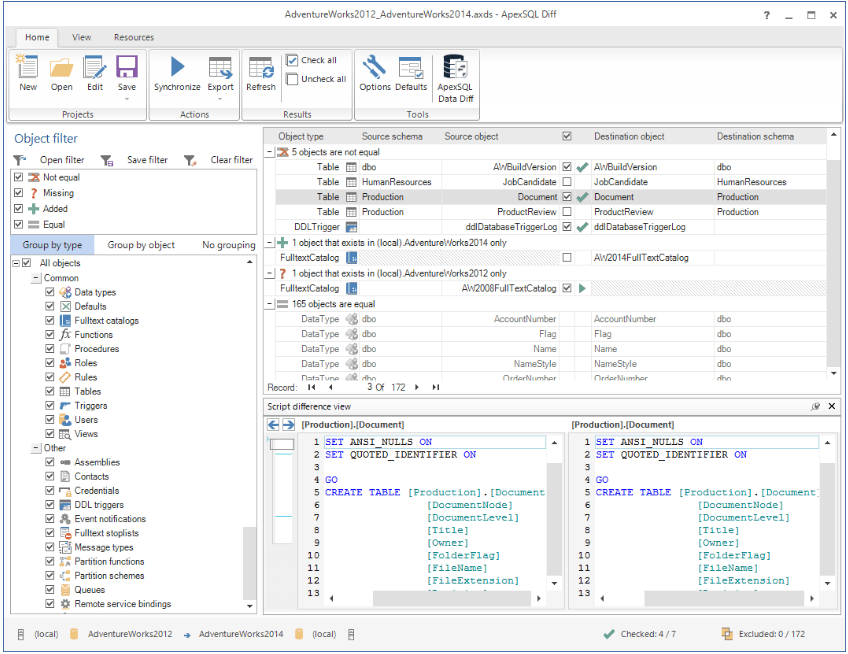Screen dimensions: 848x654
Task: Collapse the All objects tree node
Action: coord(16,263)
